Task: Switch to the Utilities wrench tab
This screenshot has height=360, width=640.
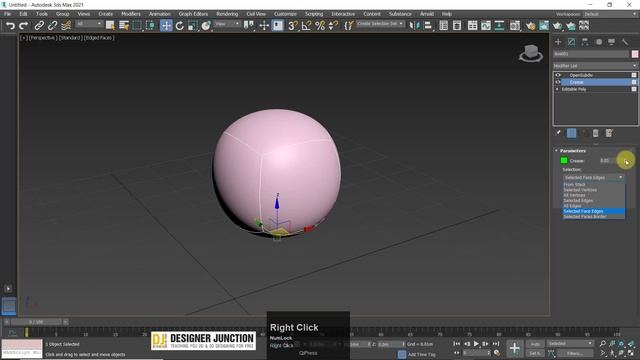Action: (624, 42)
